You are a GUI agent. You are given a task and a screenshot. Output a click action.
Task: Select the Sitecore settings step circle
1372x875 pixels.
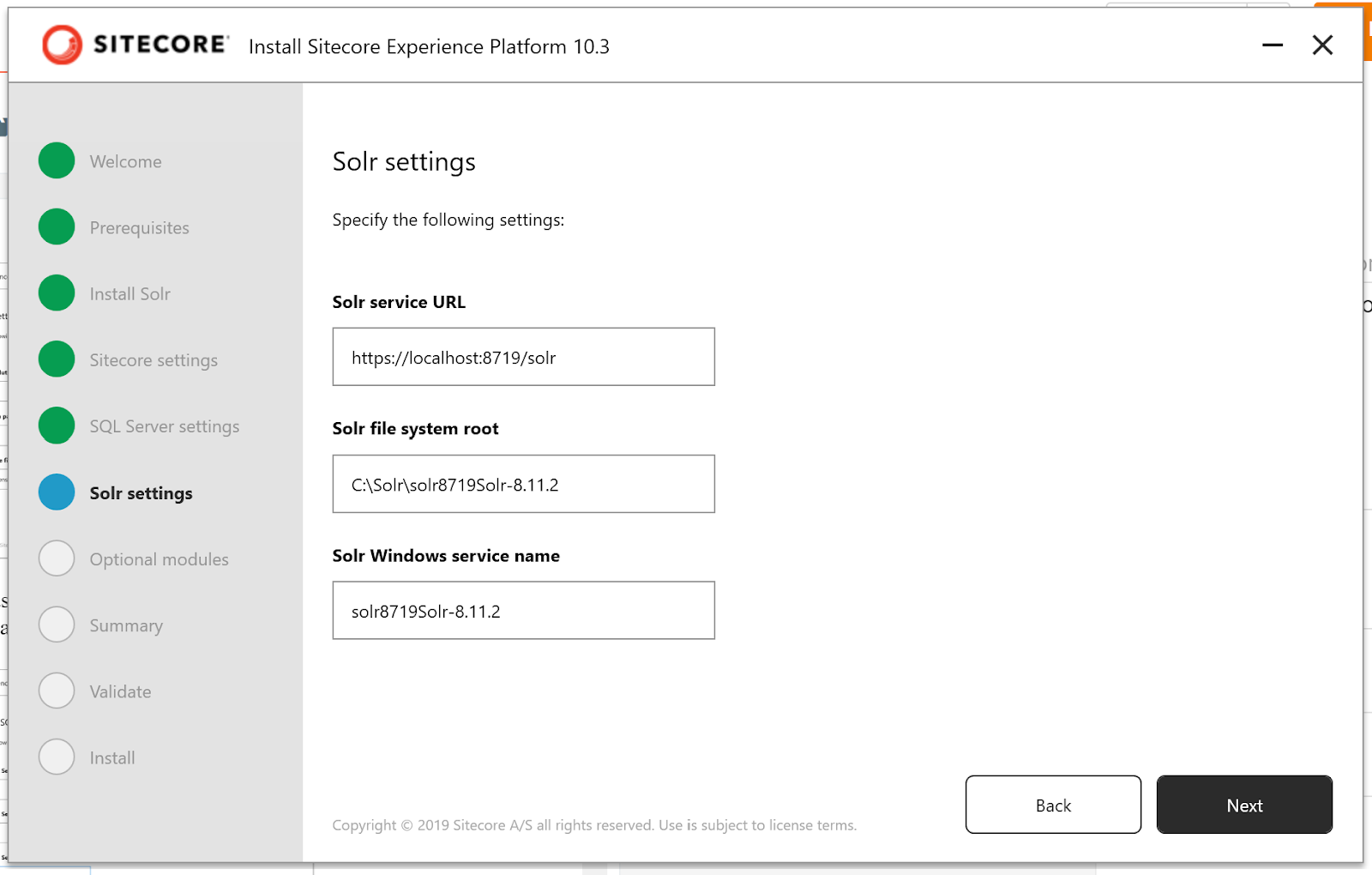point(57,359)
